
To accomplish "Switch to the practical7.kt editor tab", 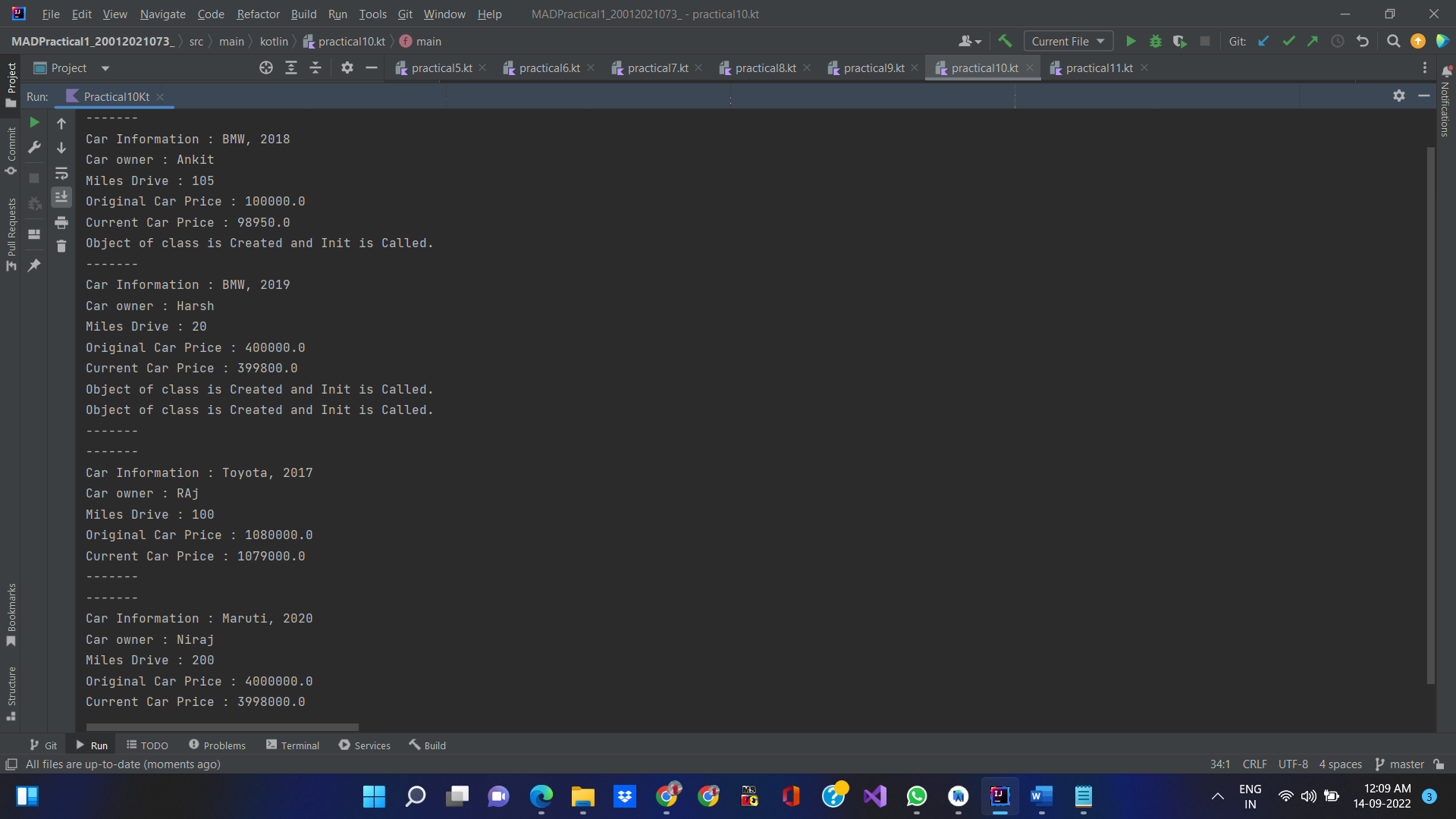I will [657, 67].
